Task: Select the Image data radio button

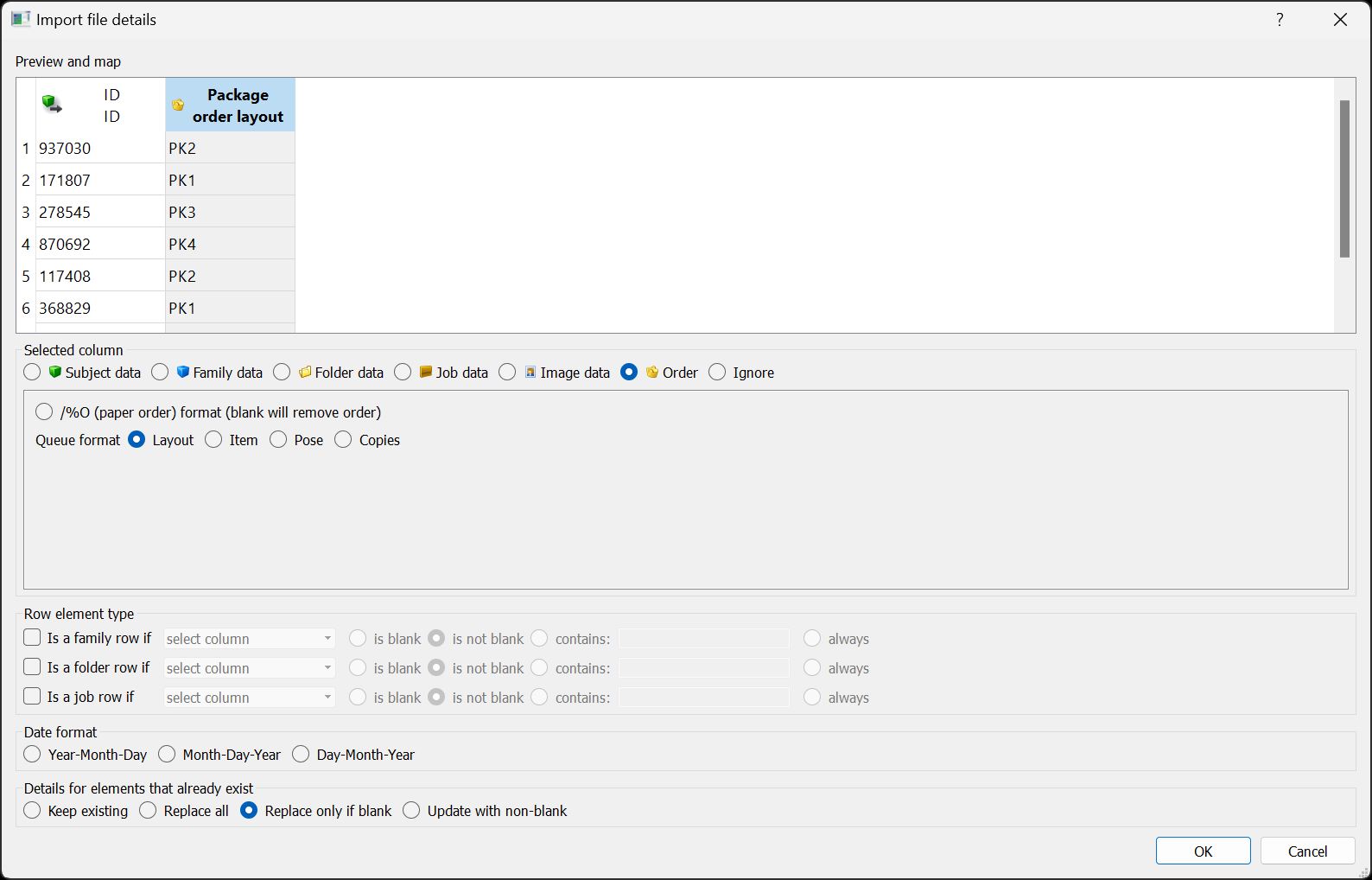Action: 507,372
